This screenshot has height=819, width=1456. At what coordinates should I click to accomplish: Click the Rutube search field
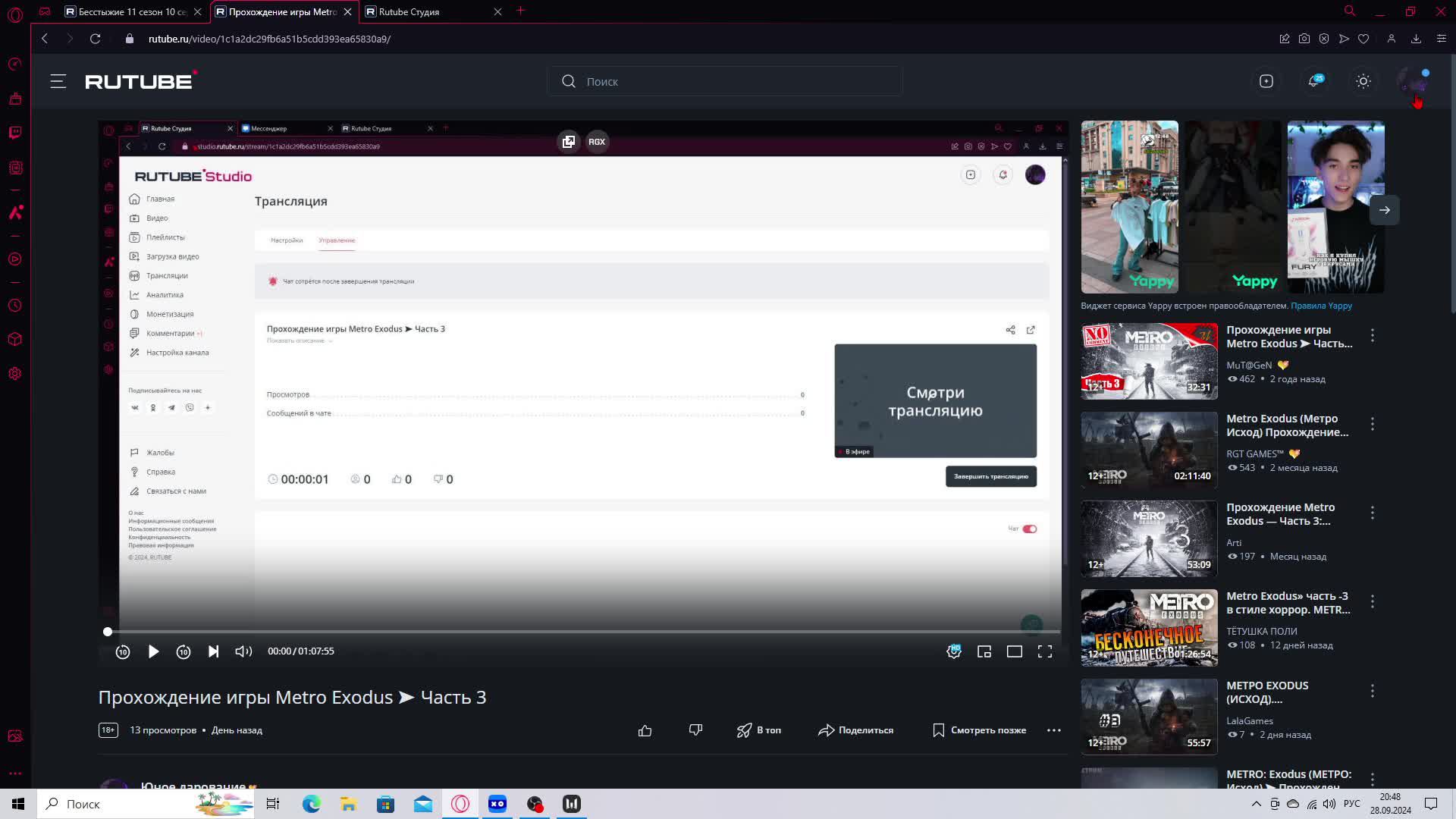725,81
